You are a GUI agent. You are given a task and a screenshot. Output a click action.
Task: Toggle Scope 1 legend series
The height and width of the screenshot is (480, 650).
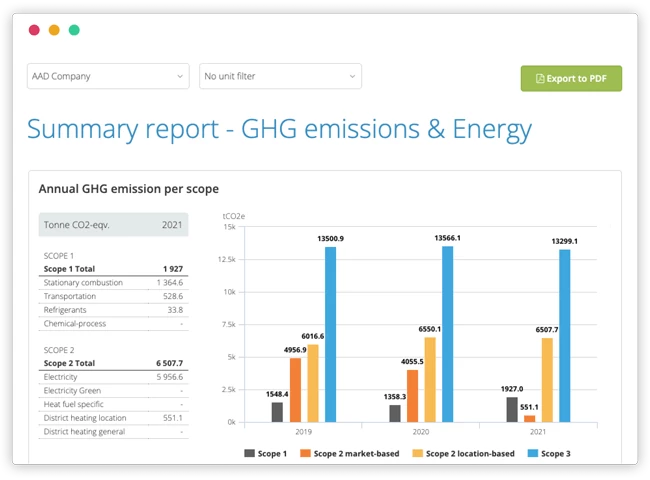(x=266, y=453)
